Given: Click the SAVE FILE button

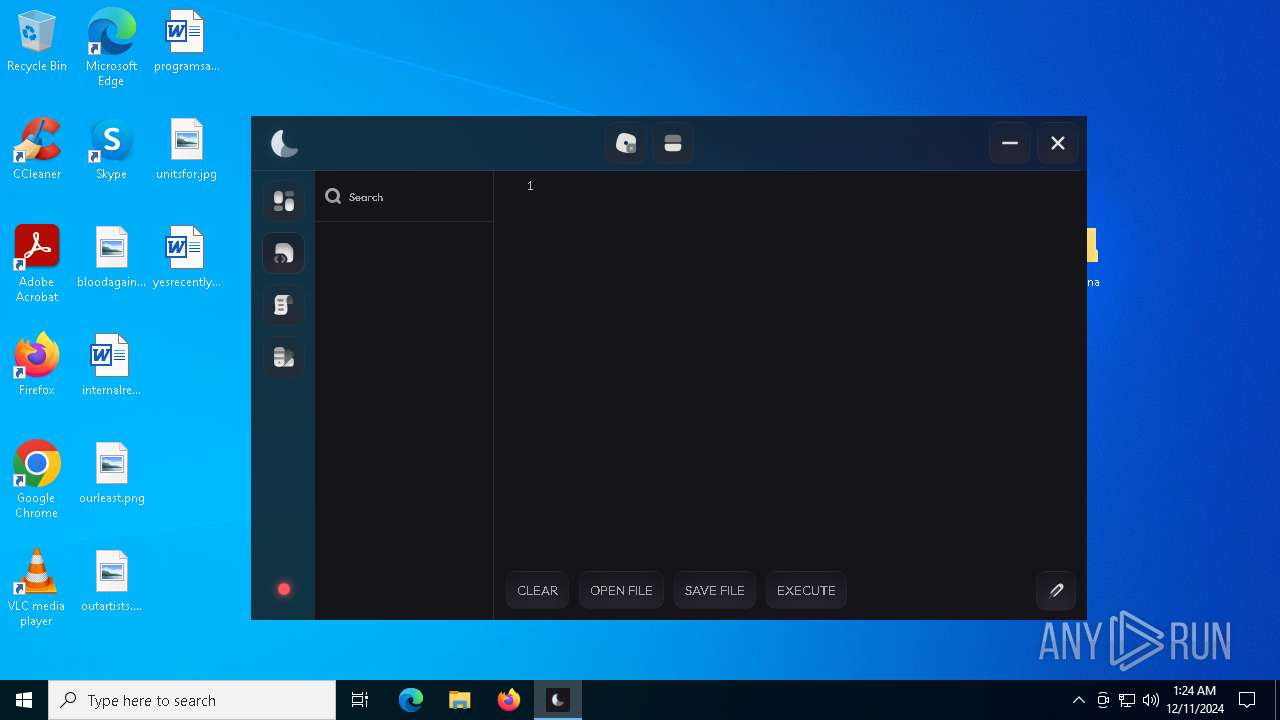Looking at the screenshot, I should pos(715,590).
